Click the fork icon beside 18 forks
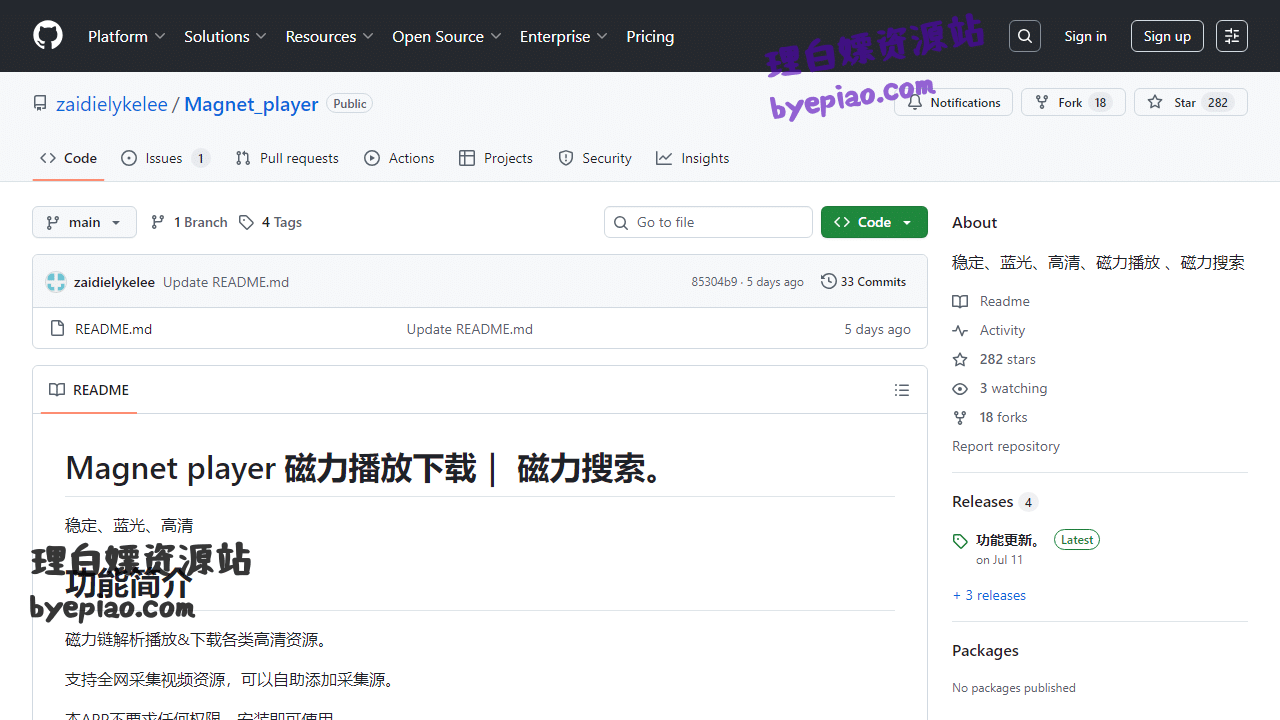 coord(960,417)
